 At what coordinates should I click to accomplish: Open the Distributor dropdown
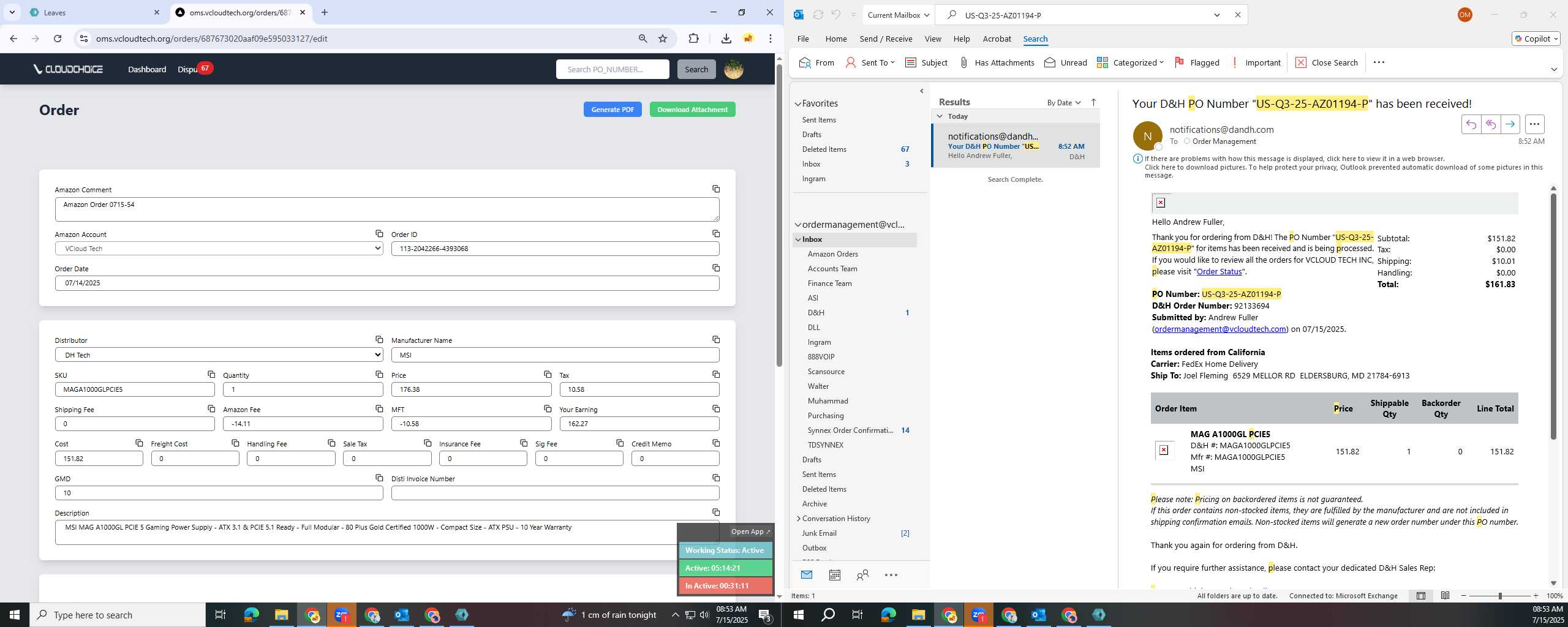(x=219, y=355)
